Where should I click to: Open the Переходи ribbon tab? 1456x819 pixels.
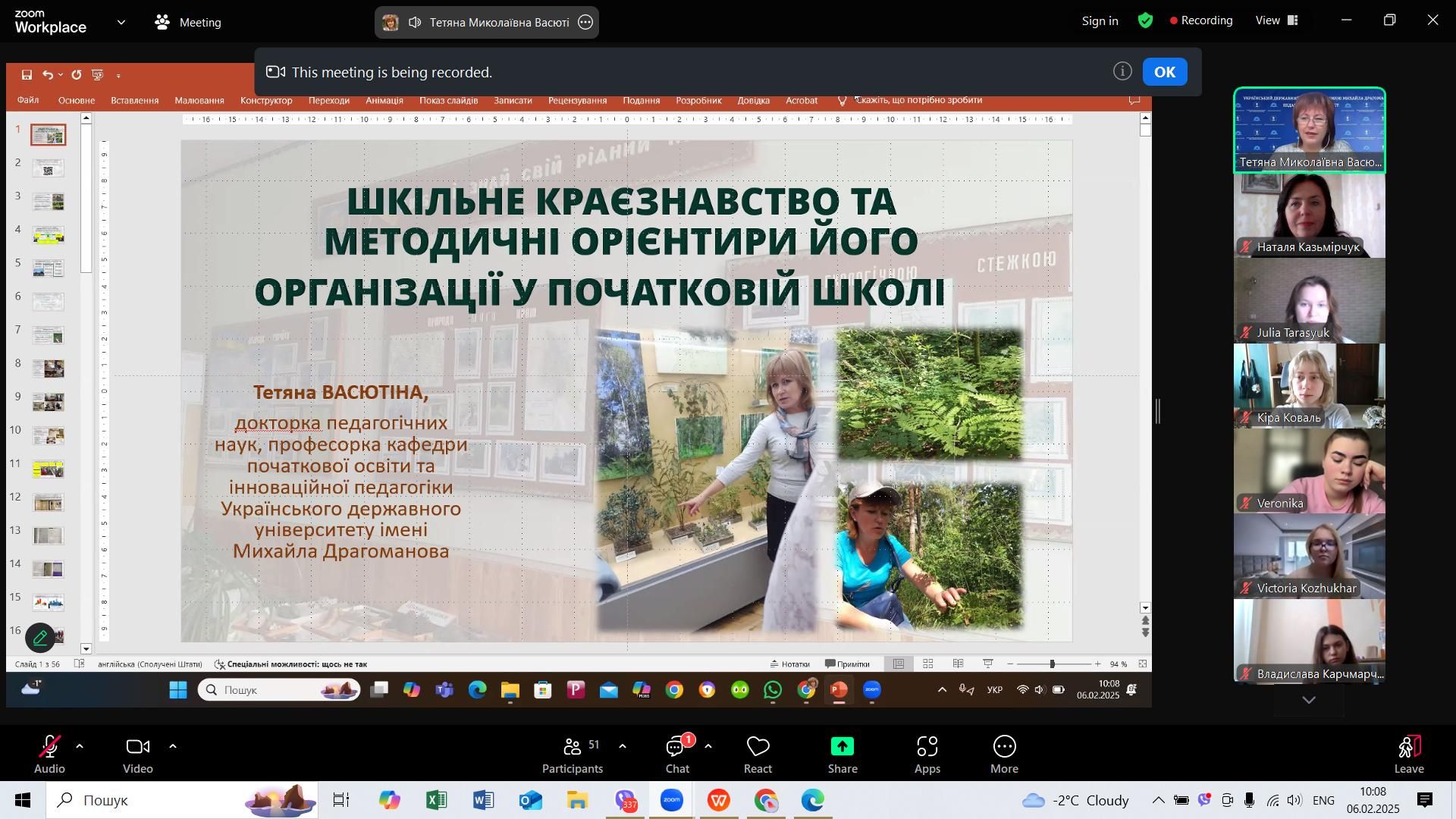(x=329, y=101)
